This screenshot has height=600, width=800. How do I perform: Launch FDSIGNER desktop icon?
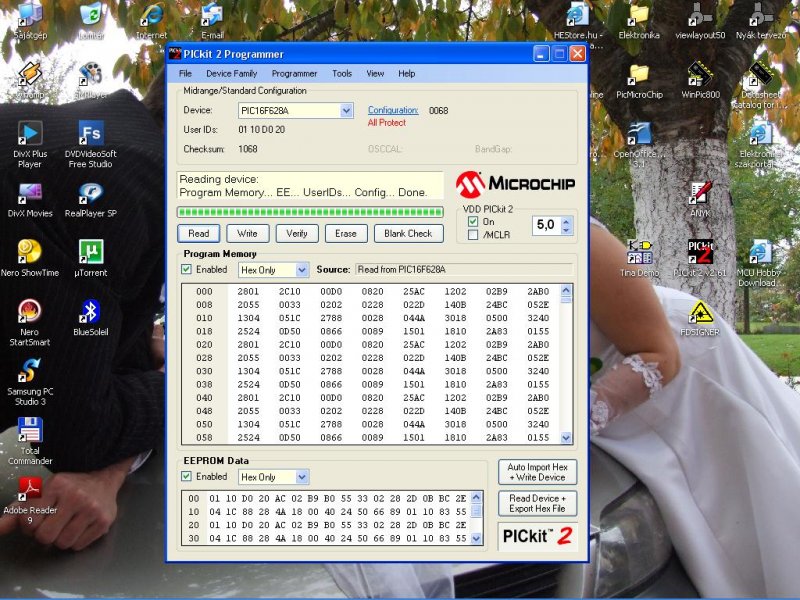pyautogui.click(x=700, y=317)
